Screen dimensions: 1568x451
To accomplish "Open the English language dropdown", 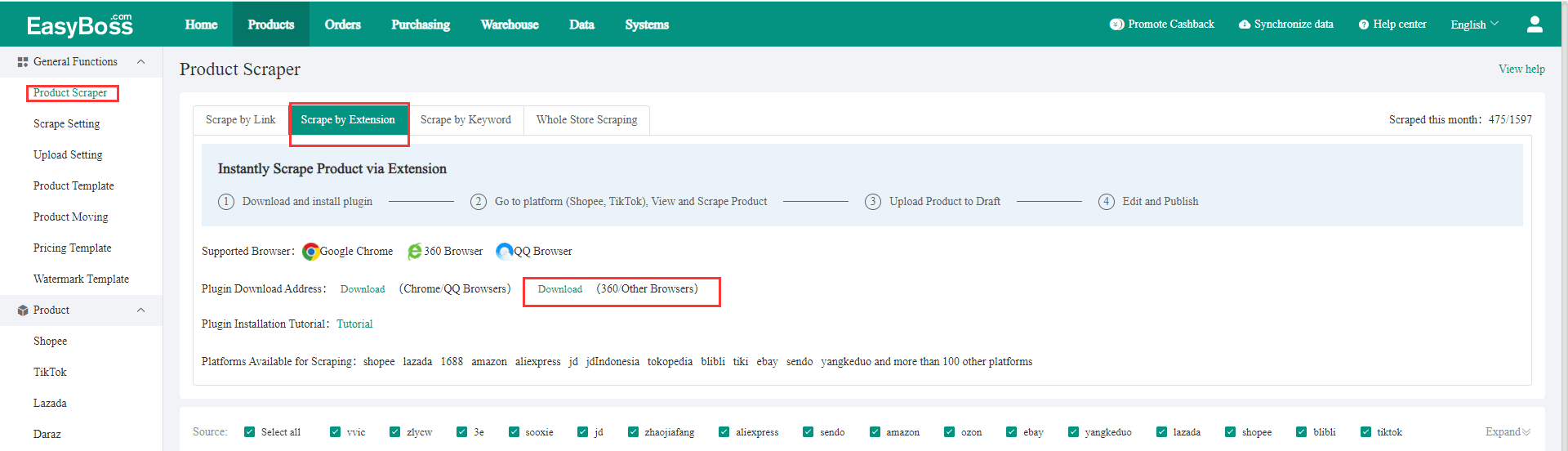I will coord(1475,25).
